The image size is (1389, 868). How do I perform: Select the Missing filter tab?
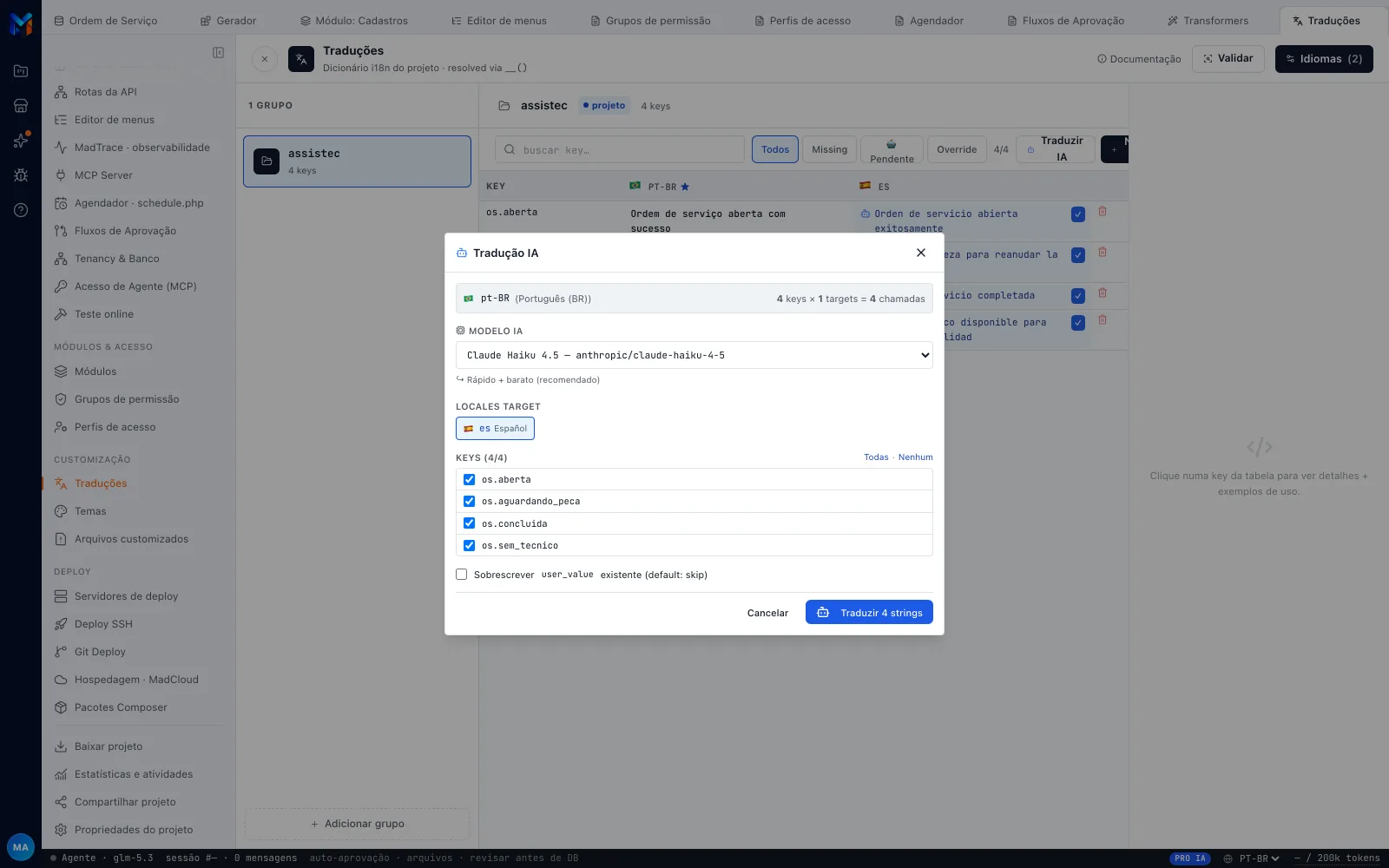click(829, 149)
